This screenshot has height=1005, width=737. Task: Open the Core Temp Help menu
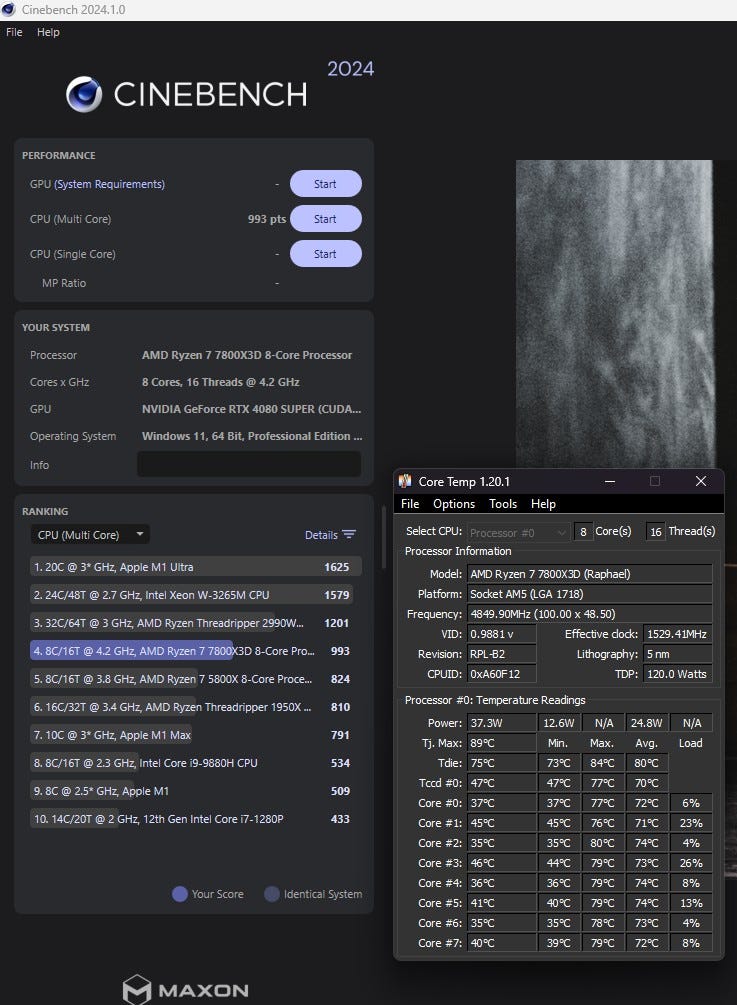[543, 504]
